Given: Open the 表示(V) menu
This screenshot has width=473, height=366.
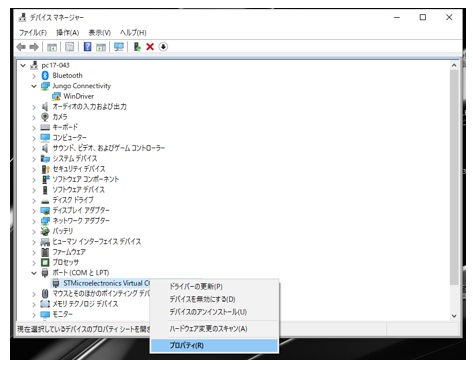Looking at the screenshot, I should (99, 33).
